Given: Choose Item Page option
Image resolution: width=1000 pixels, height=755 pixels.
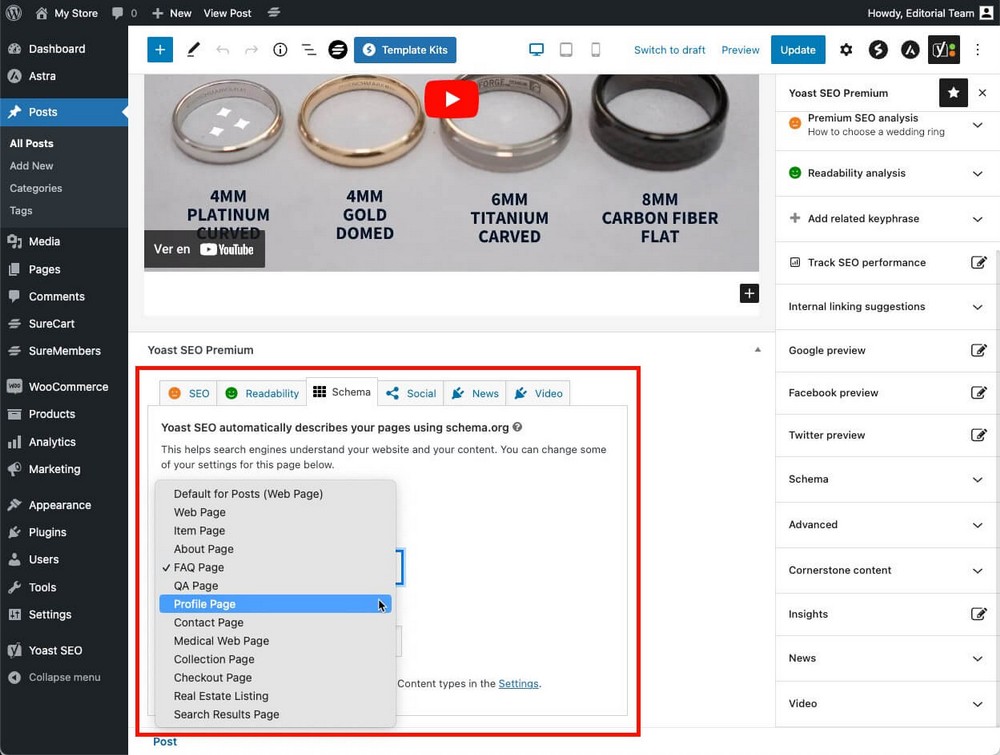Looking at the screenshot, I should tap(276, 531).
